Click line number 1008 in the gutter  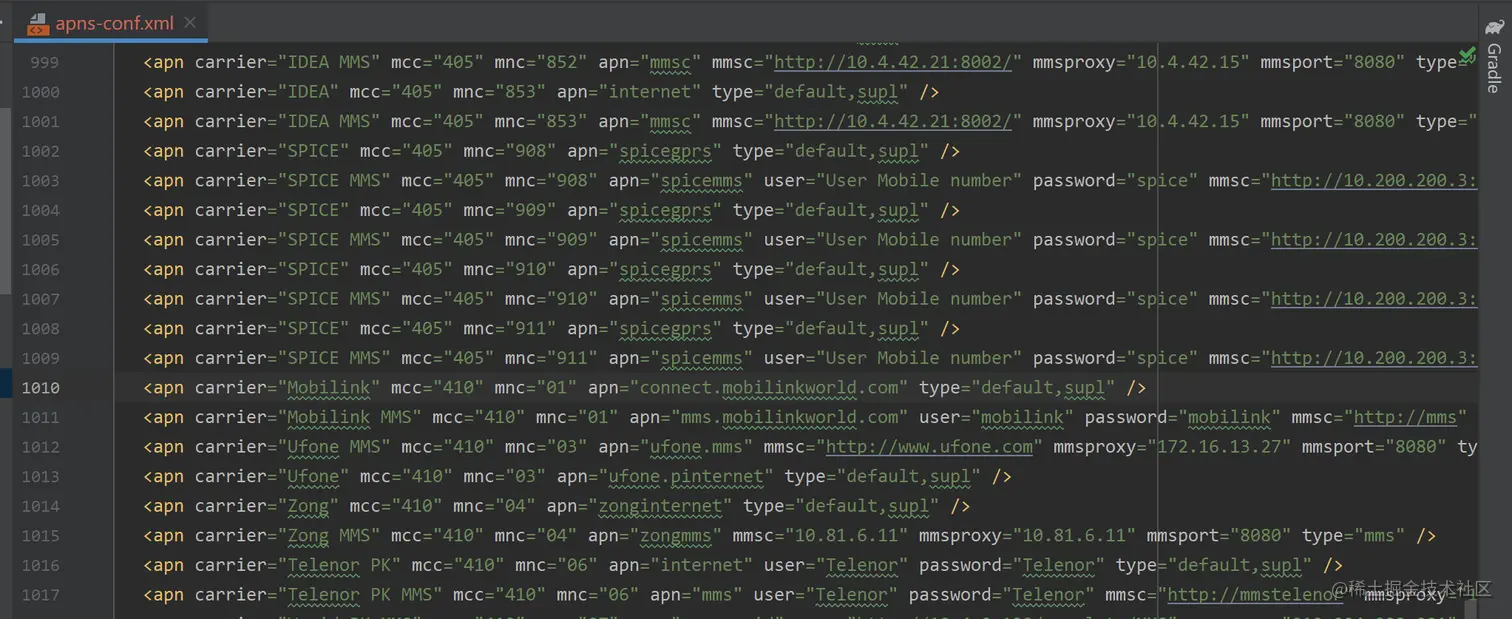click(x=40, y=328)
